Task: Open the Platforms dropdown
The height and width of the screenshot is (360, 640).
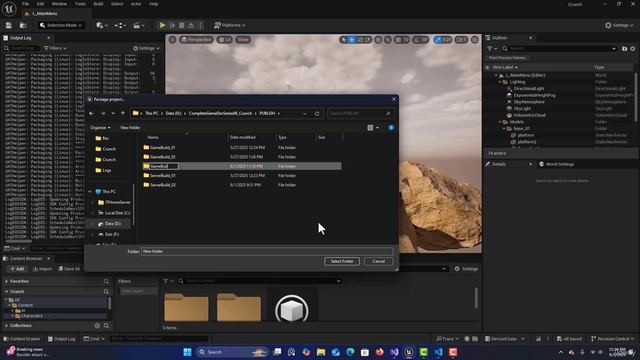Action: click(x=230, y=25)
